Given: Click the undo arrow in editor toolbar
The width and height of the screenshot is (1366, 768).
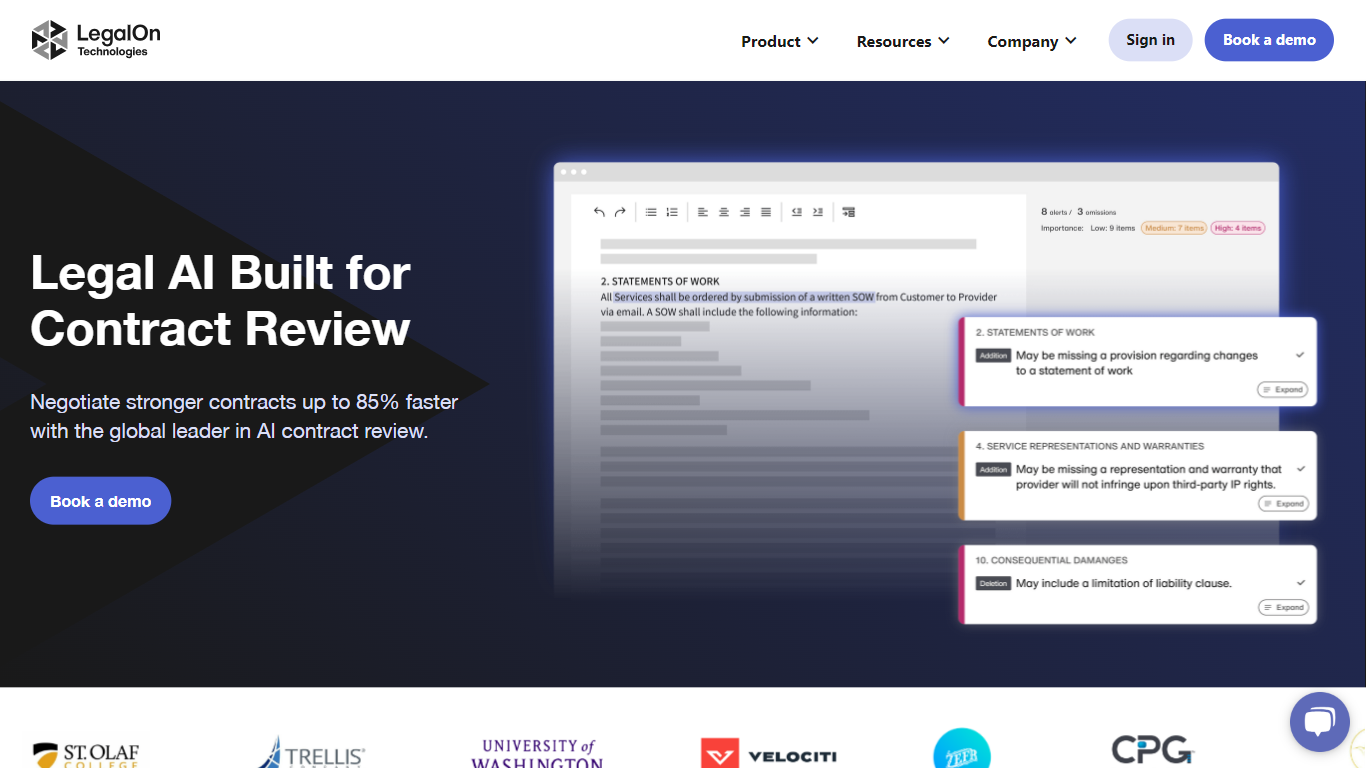Looking at the screenshot, I should coord(599,212).
